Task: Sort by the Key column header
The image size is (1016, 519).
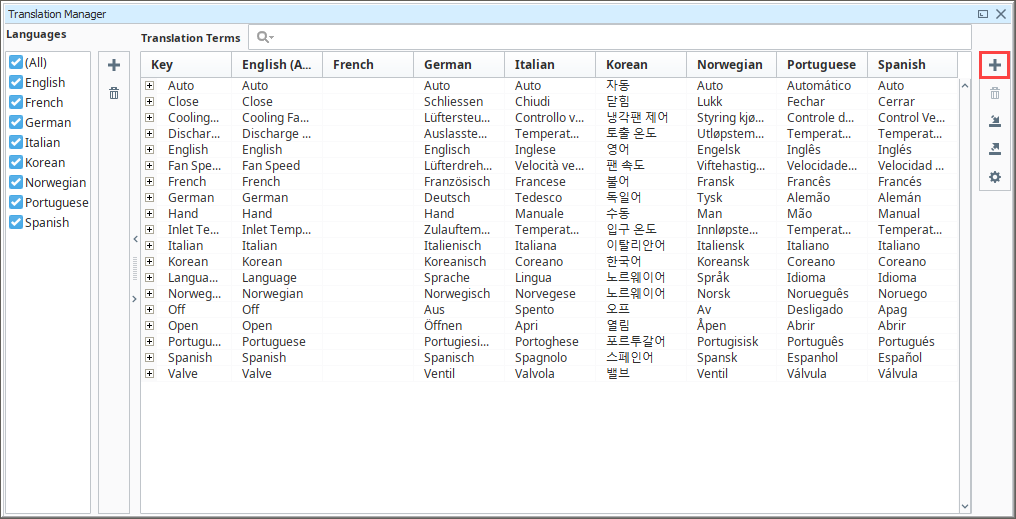Action: point(187,65)
